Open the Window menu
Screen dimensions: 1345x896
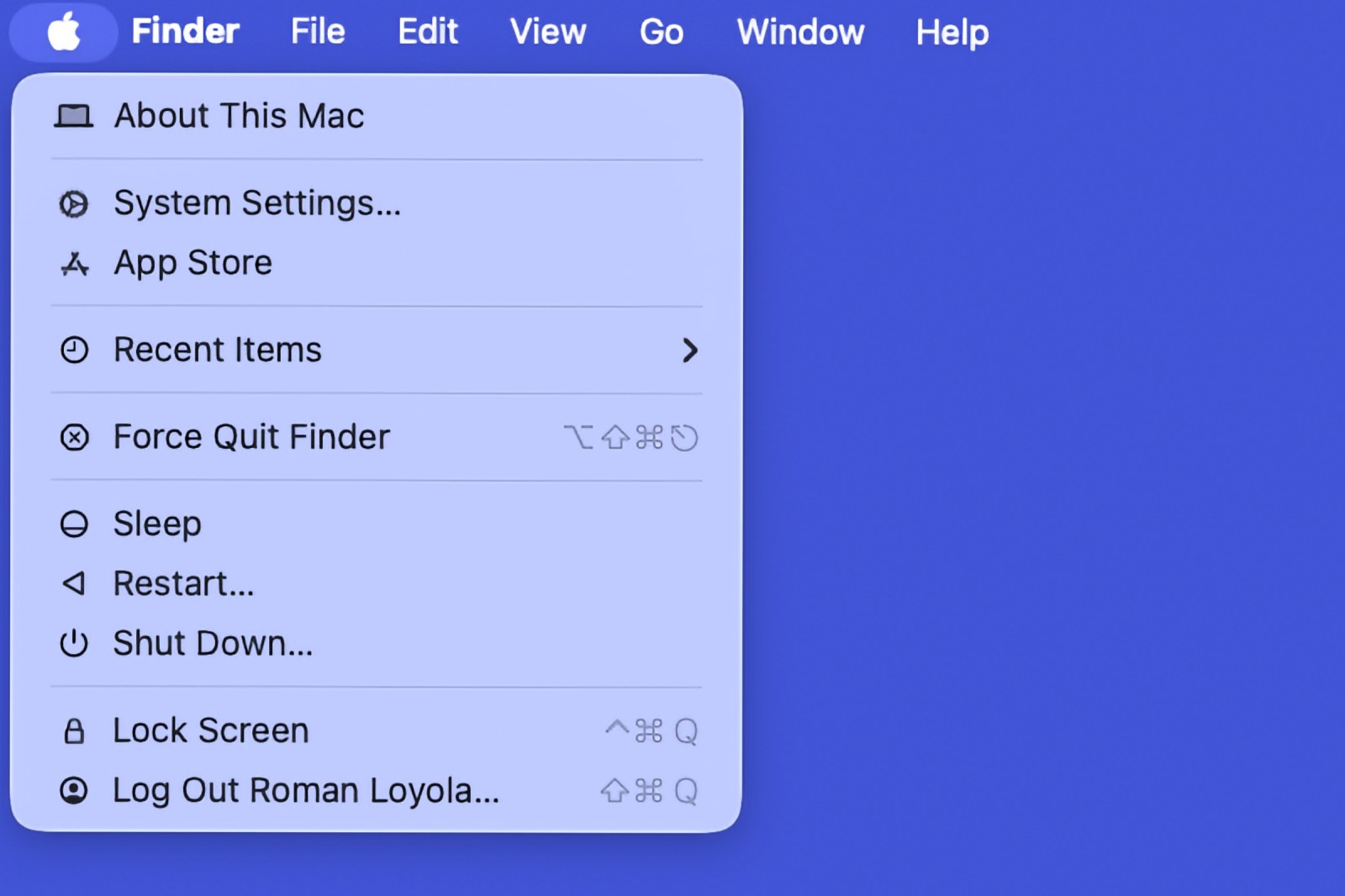(800, 32)
